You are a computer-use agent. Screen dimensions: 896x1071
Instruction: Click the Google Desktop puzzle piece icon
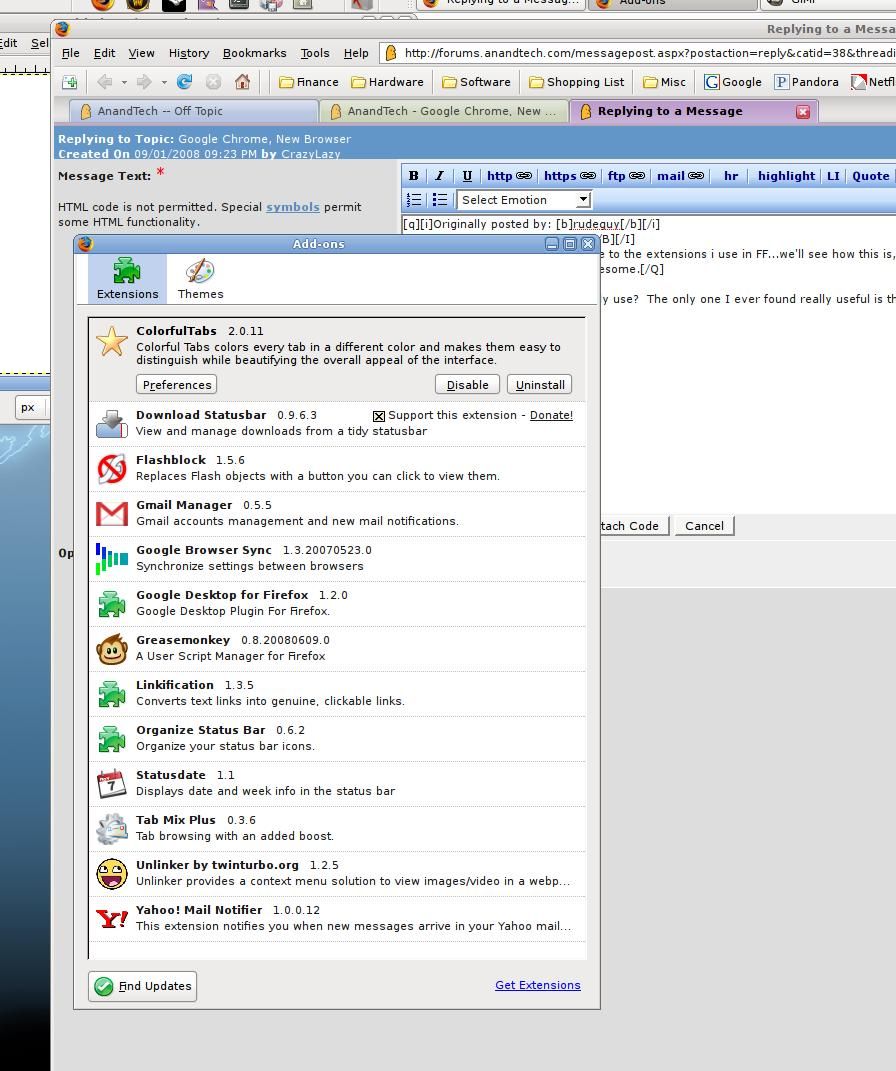click(x=112, y=604)
